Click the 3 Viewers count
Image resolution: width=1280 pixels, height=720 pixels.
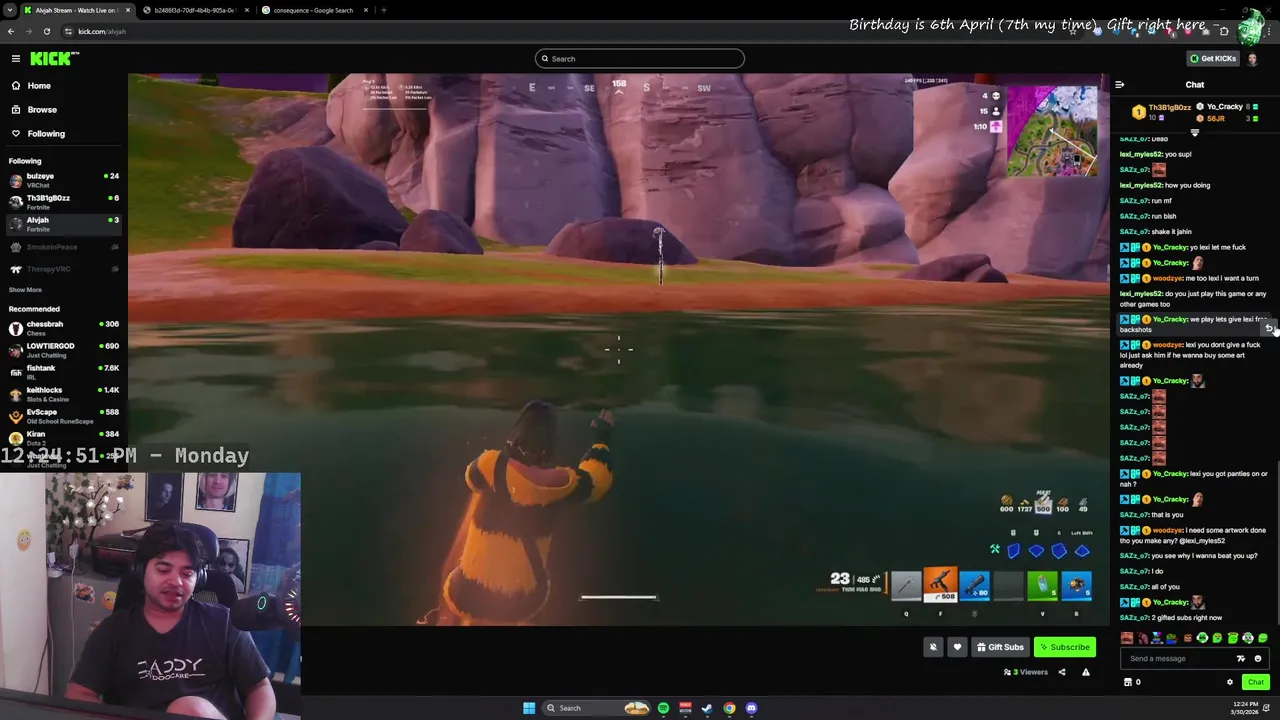pyautogui.click(x=1026, y=672)
